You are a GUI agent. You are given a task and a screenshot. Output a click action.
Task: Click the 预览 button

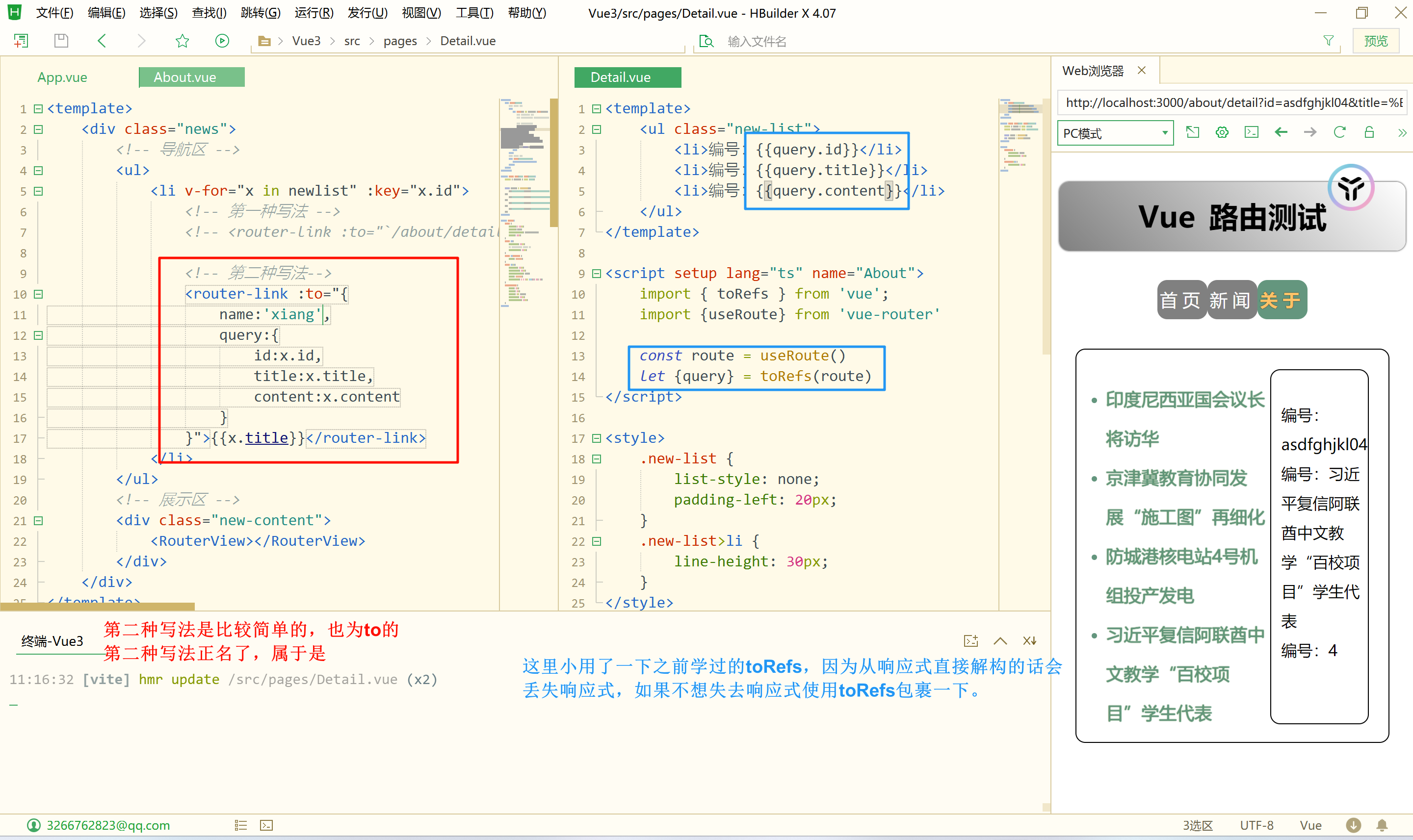click(1376, 41)
